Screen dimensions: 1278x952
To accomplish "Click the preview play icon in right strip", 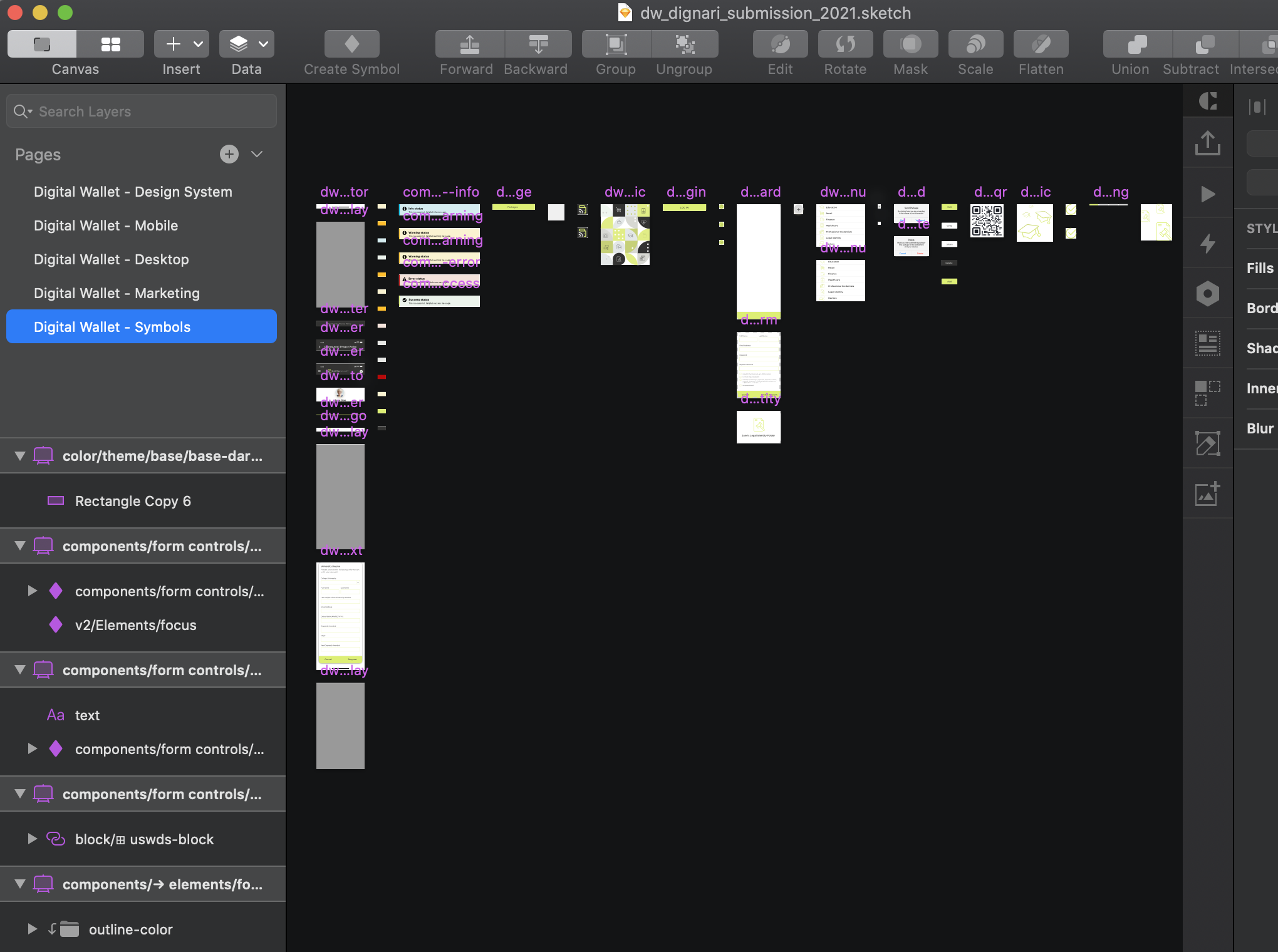I will 1207,194.
